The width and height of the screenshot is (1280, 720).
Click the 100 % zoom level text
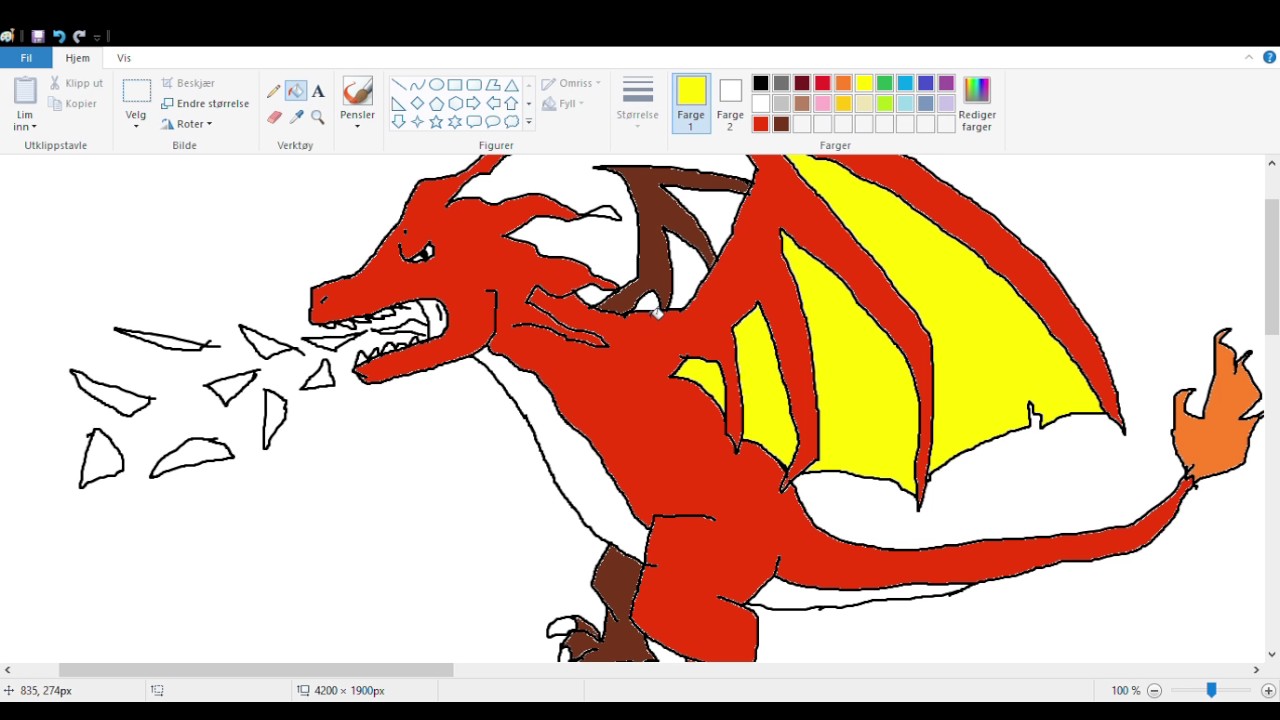(1125, 690)
